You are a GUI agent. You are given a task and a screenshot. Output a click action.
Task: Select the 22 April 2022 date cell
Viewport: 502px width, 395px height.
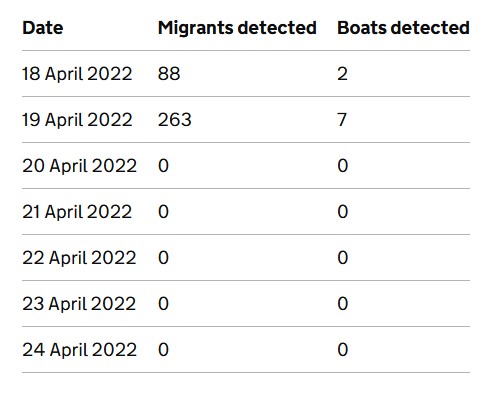[x=79, y=258]
